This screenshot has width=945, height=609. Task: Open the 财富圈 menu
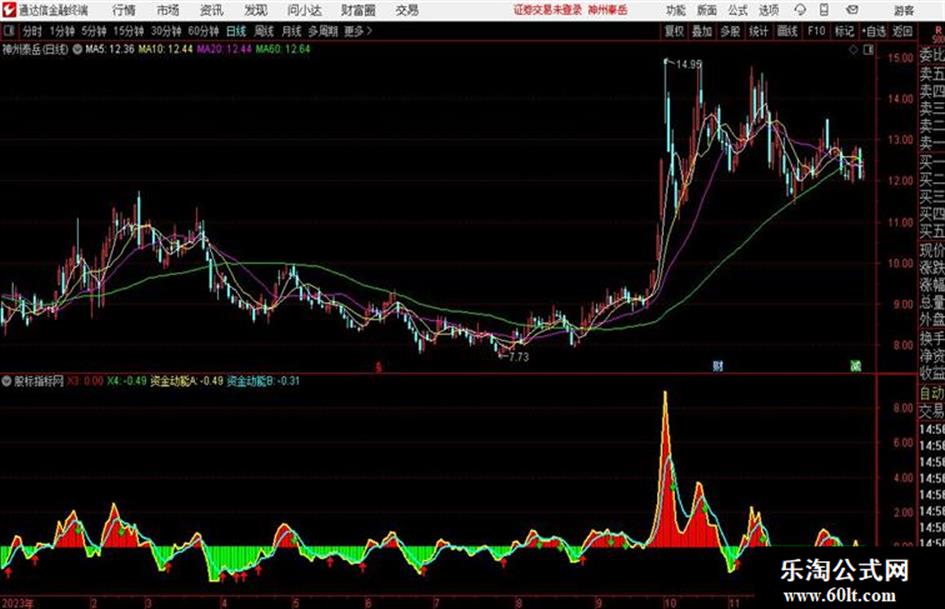[358, 10]
